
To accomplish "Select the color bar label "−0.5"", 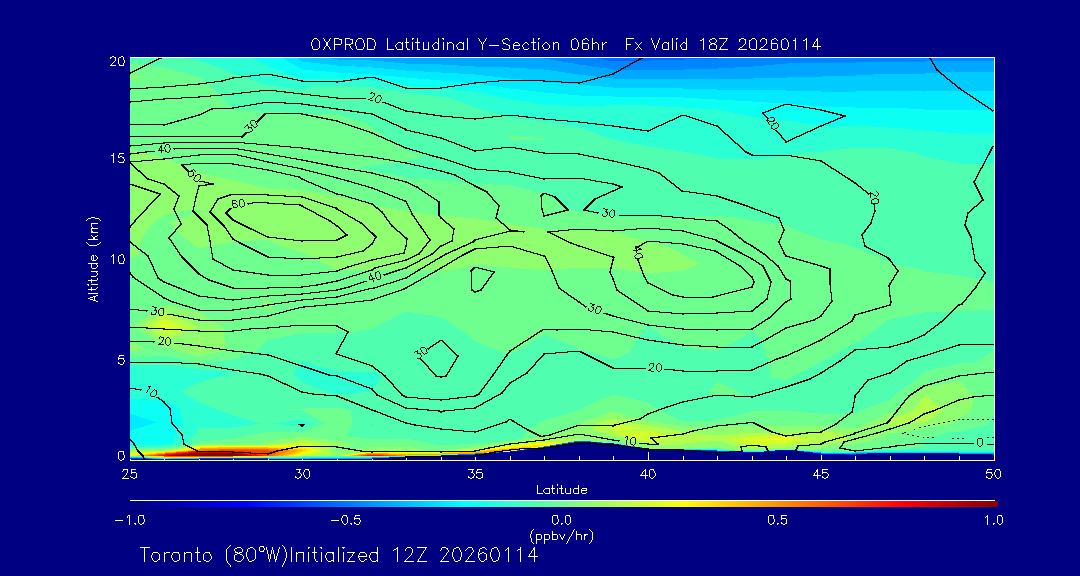I will point(346,520).
